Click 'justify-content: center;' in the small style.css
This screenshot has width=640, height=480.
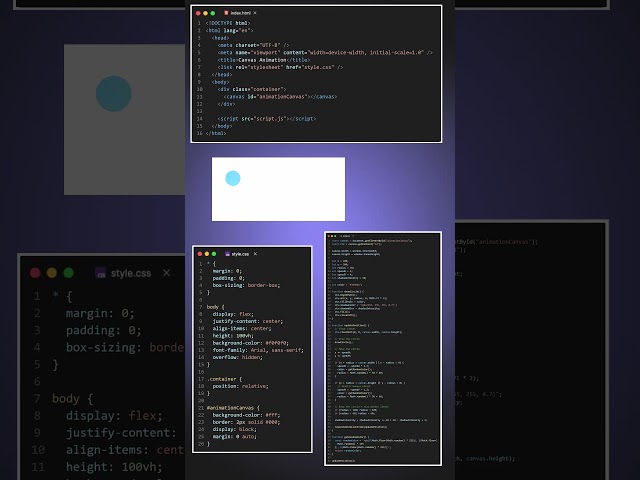pos(247,321)
